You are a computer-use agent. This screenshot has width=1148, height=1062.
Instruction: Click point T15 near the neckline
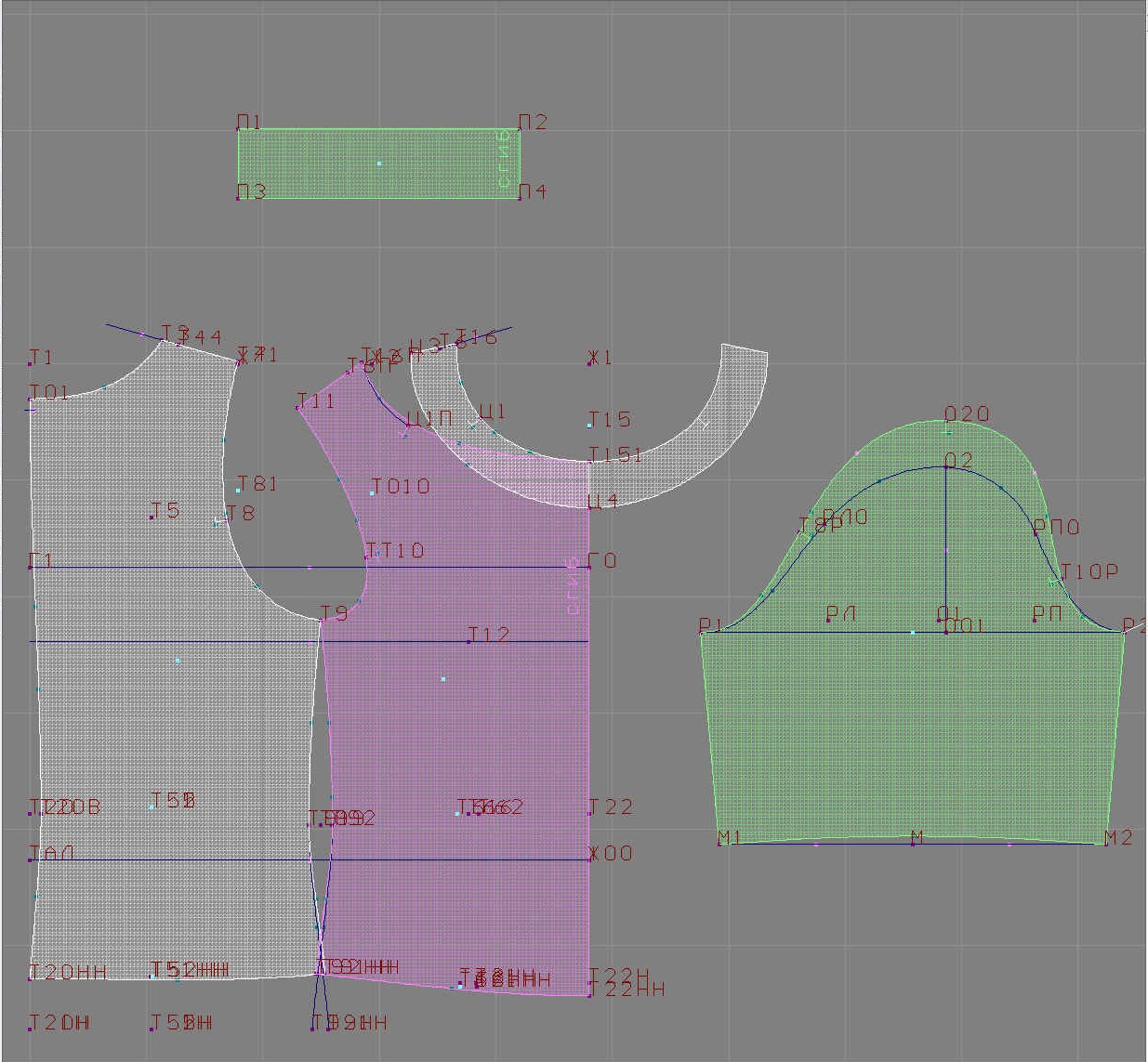590,426
